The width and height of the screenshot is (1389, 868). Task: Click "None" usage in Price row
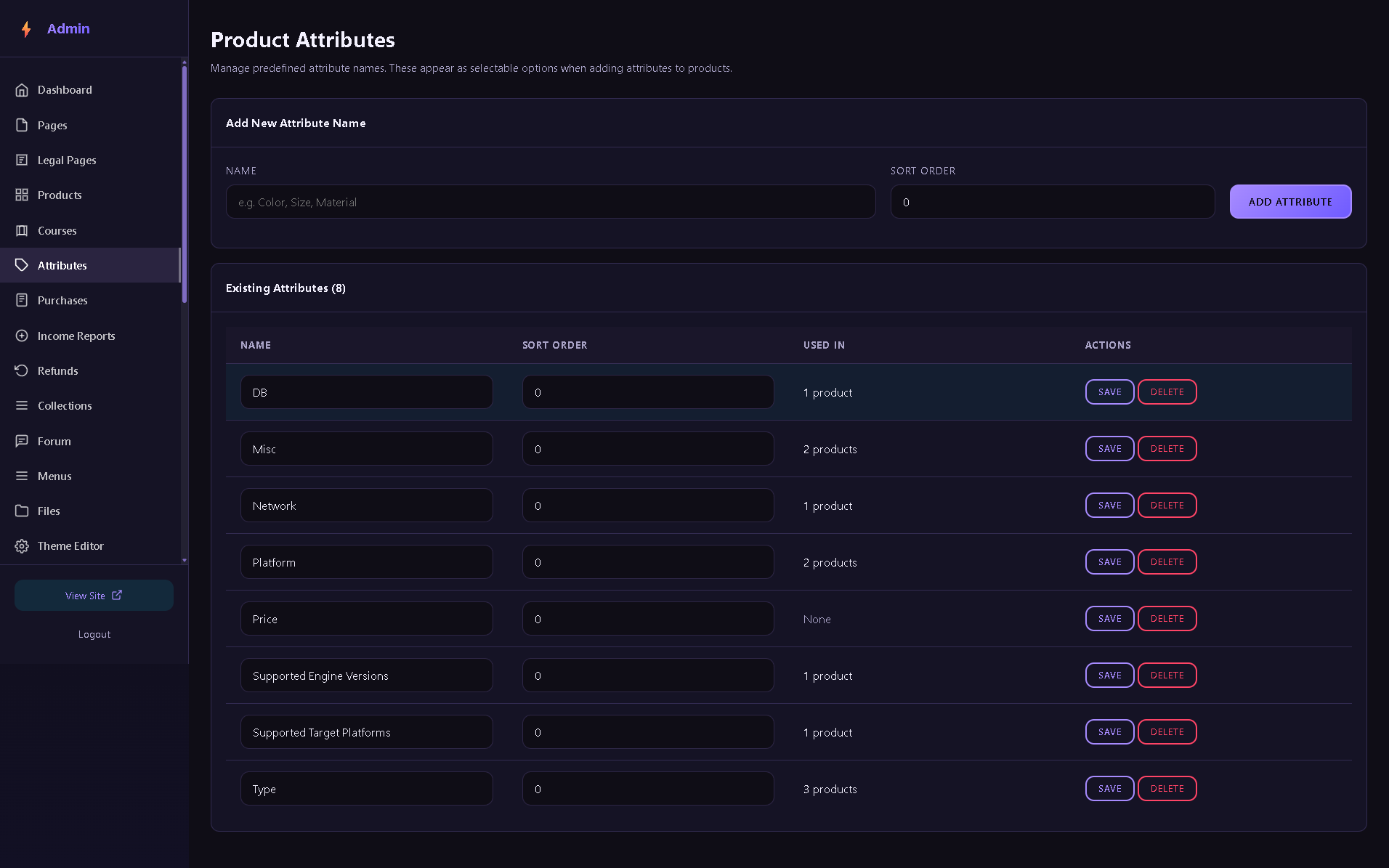pyautogui.click(x=817, y=619)
